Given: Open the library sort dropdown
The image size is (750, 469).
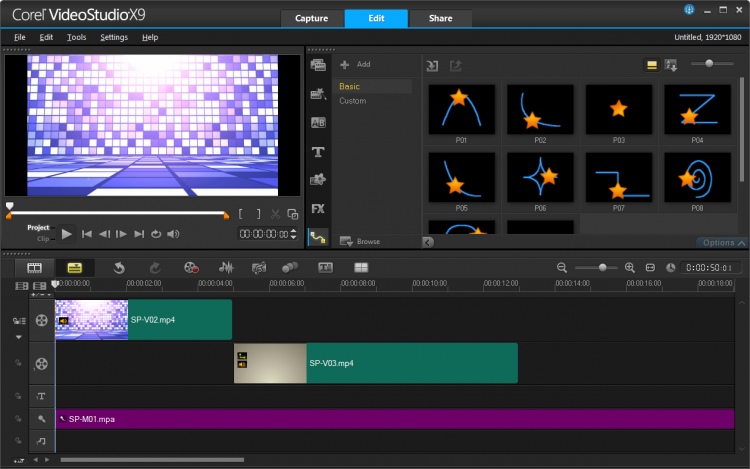Looking at the screenshot, I should click(x=671, y=65).
